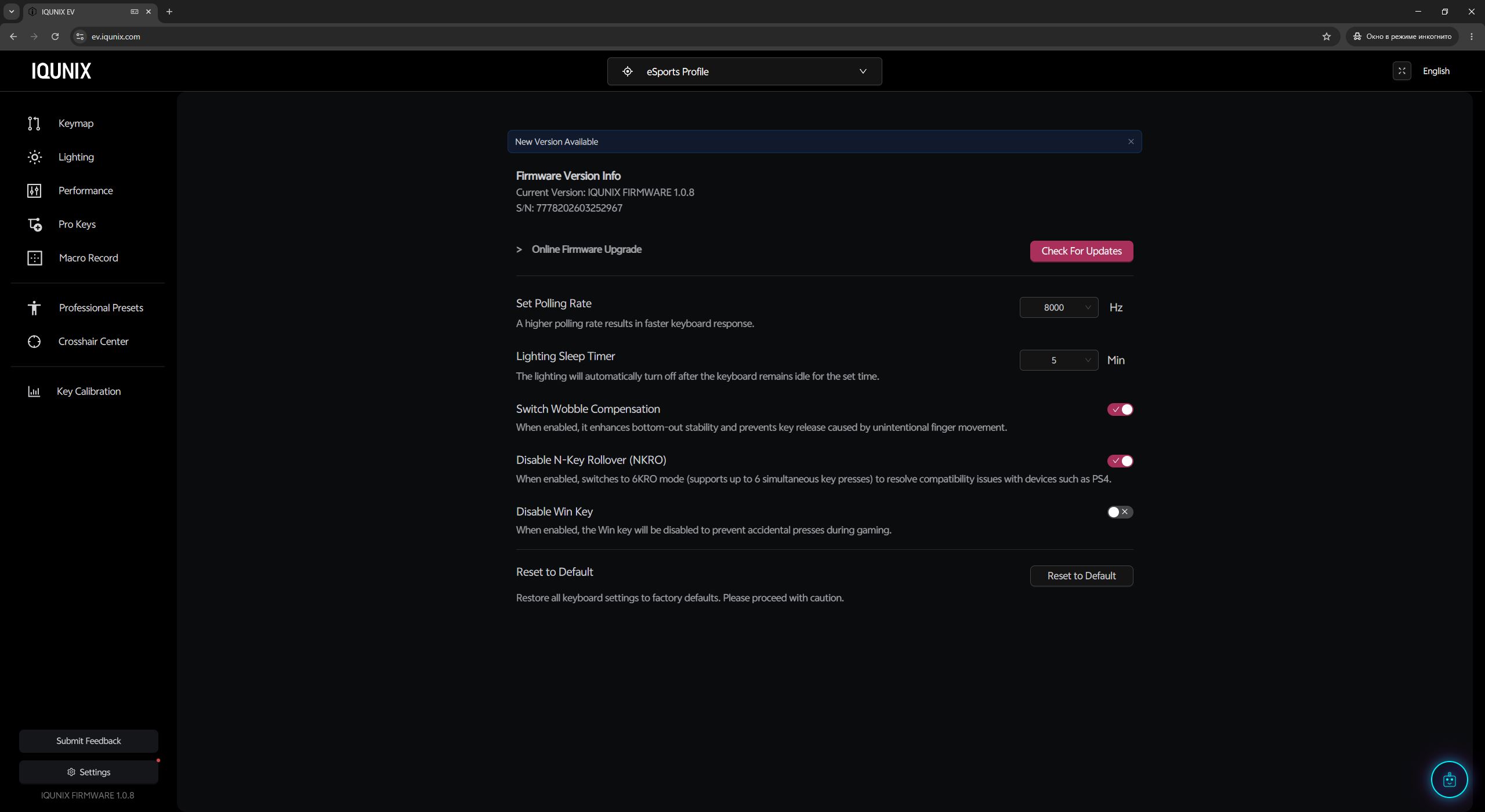Click Check For Updates button
Screen dimensions: 1485x812
pos(1081,251)
